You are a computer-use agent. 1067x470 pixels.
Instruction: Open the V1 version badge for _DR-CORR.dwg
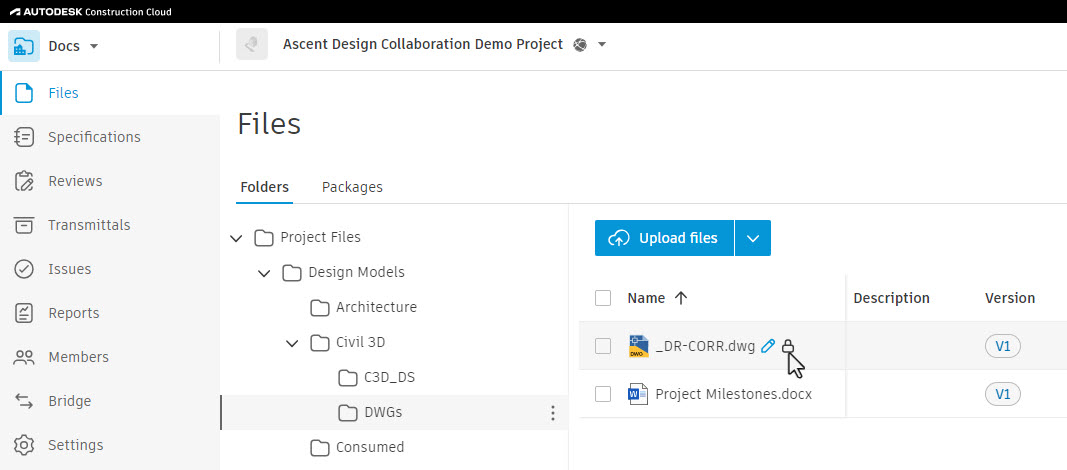(1002, 346)
